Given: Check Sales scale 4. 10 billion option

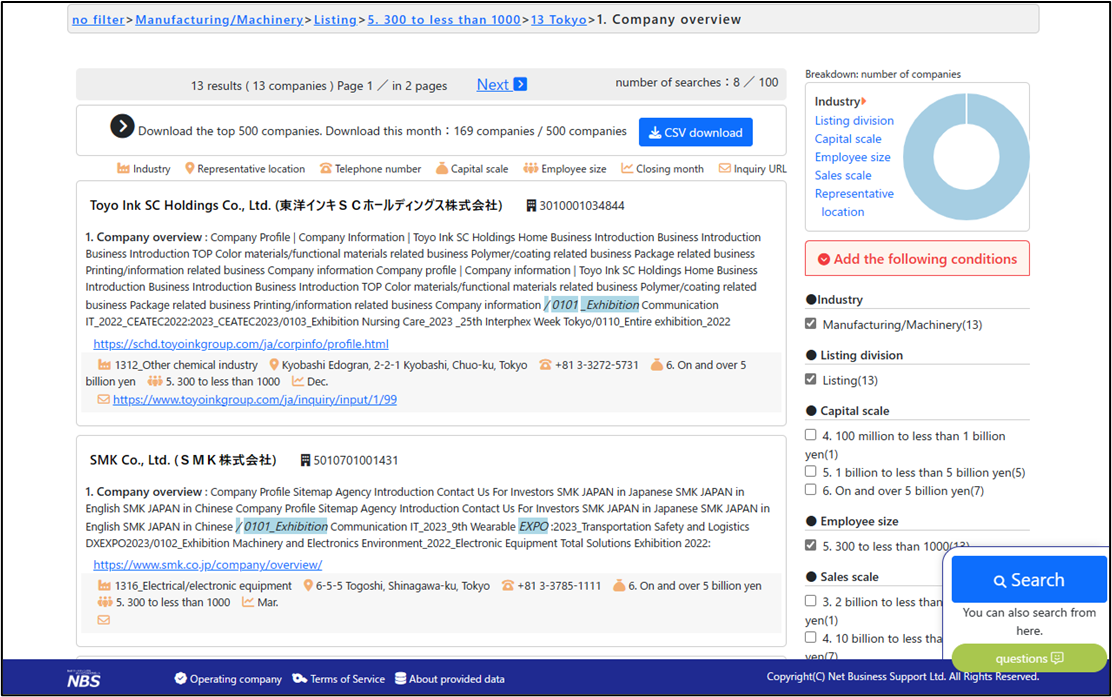Looking at the screenshot, I should coord(811,637).
